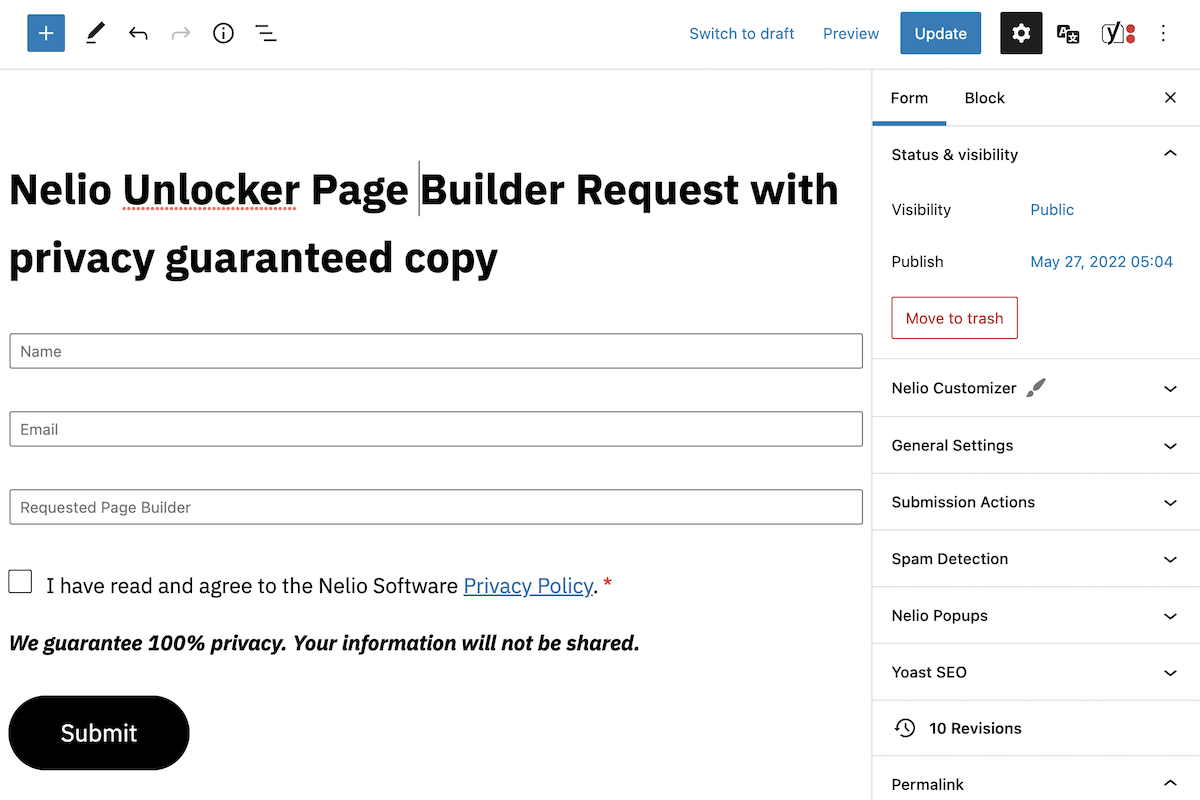Switch to the Form tab
This screenshot has height=800, width=1200.
pyautogui.click(x=909, y=98)
